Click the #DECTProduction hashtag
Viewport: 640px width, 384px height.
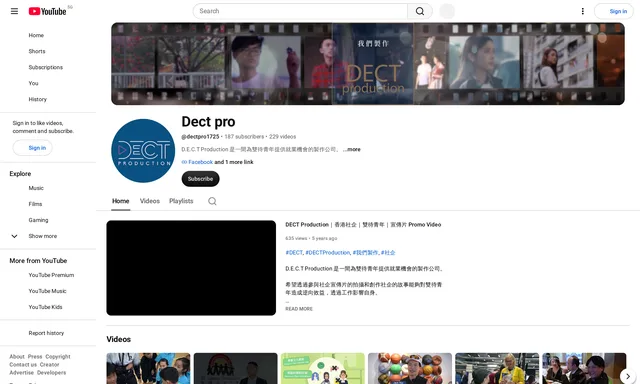coord(327,253)
